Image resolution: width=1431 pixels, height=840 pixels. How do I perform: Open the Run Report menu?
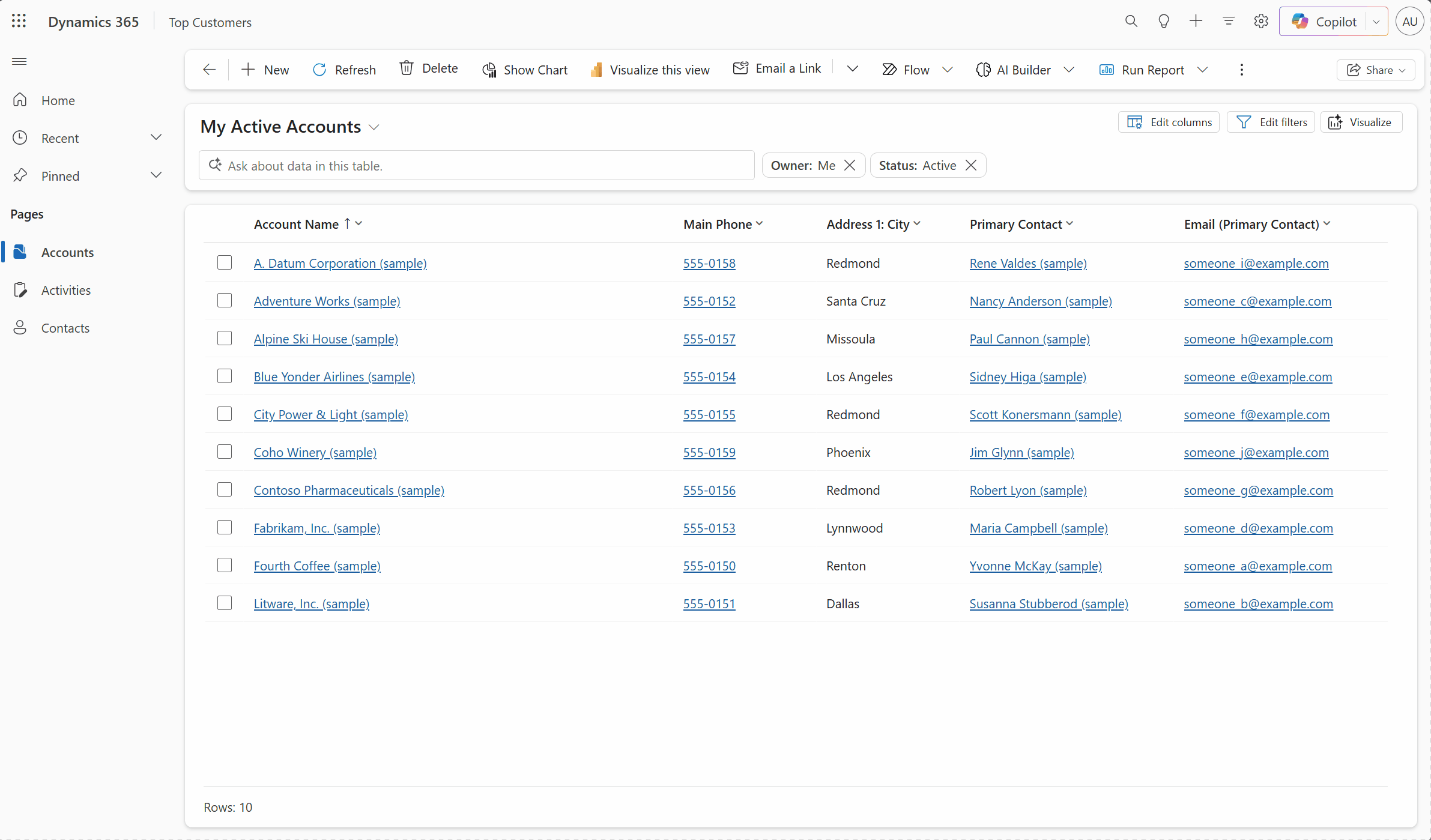pos(1153,70)
